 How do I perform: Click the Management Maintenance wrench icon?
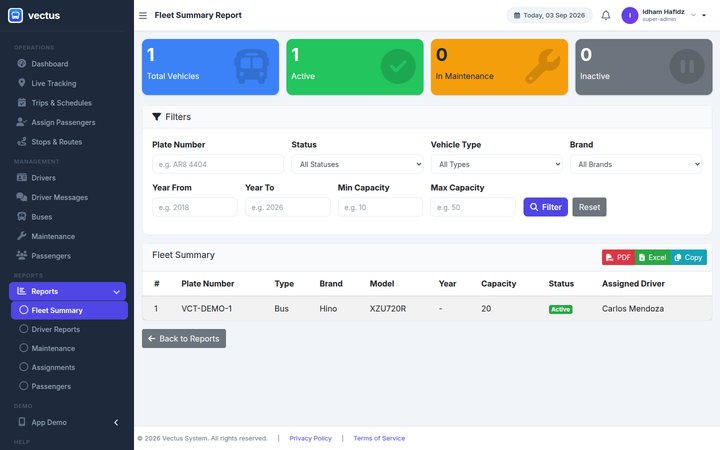[x=22, y=236]
